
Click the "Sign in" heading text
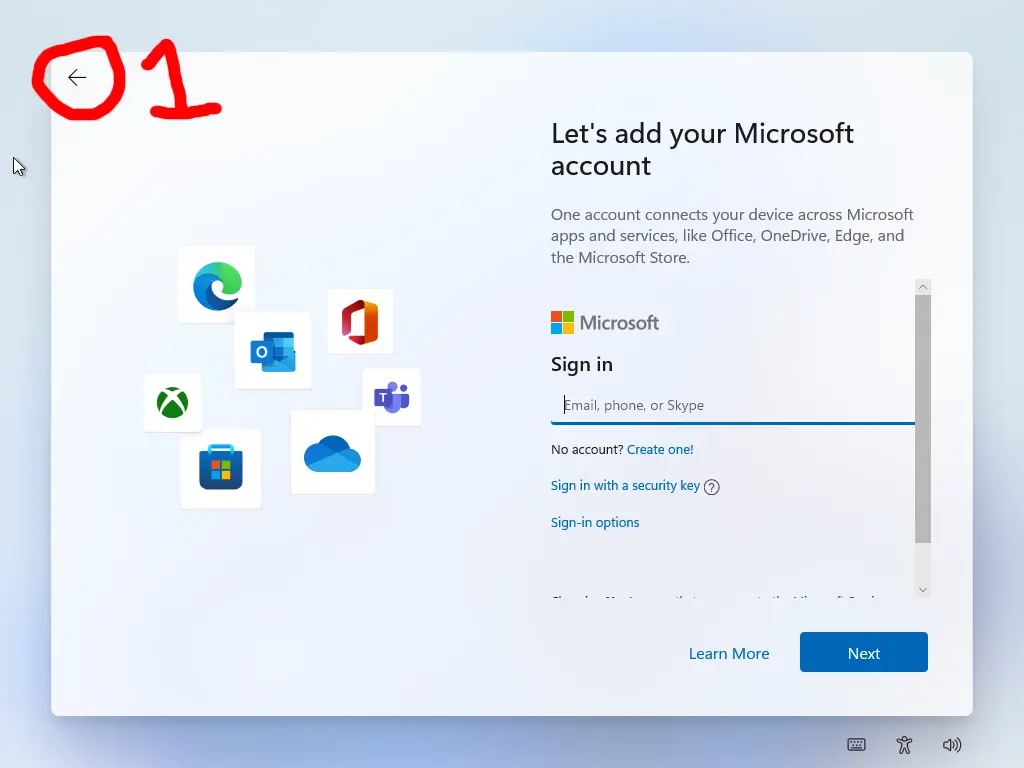[582, 364]
